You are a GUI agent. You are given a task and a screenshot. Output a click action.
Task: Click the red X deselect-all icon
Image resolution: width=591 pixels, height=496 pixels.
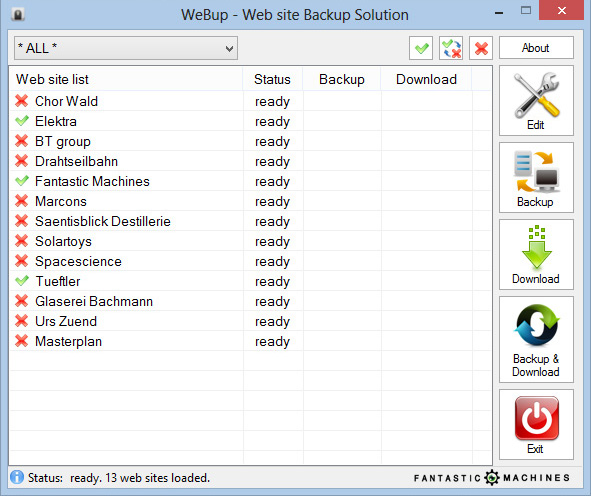(481, 48)
